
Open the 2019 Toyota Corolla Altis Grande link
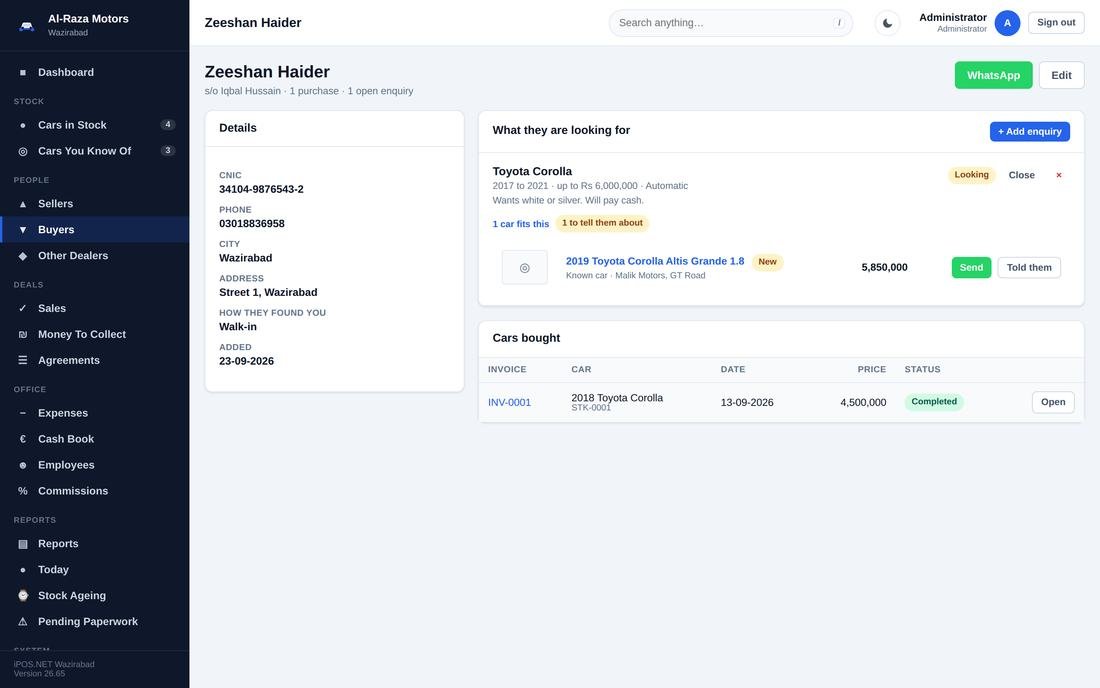point(655,261)
